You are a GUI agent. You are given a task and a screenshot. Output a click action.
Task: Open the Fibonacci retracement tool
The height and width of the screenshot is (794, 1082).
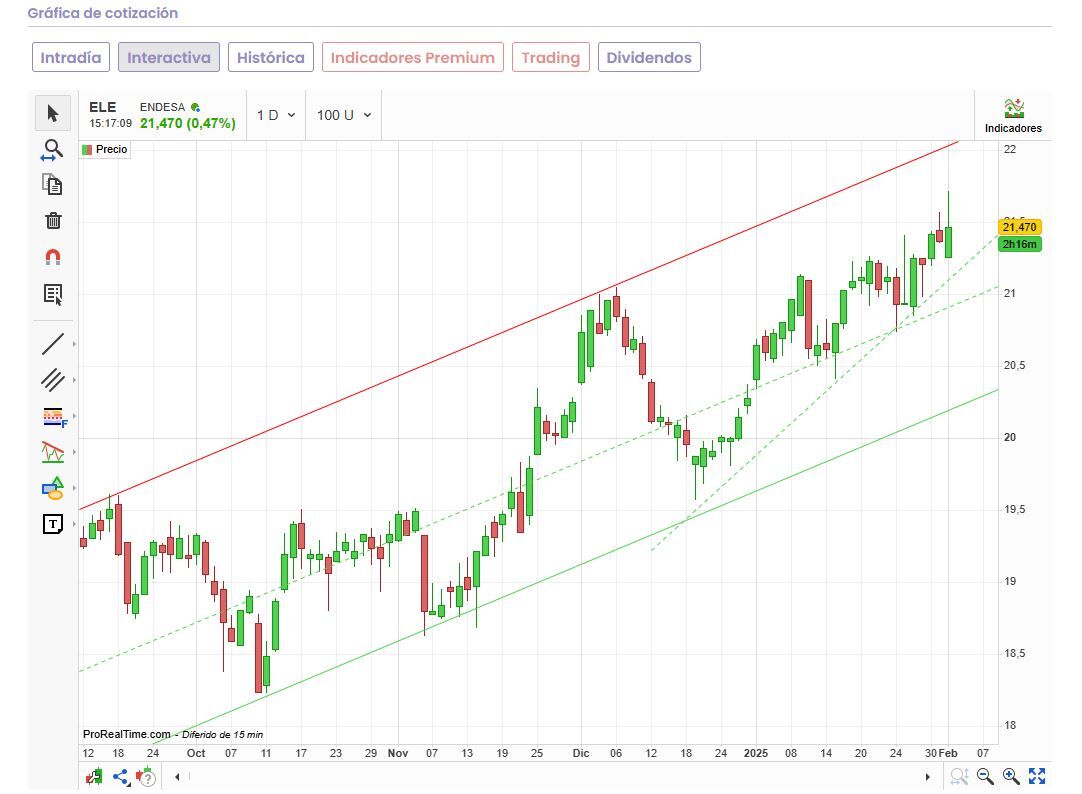tap(53, 416)
